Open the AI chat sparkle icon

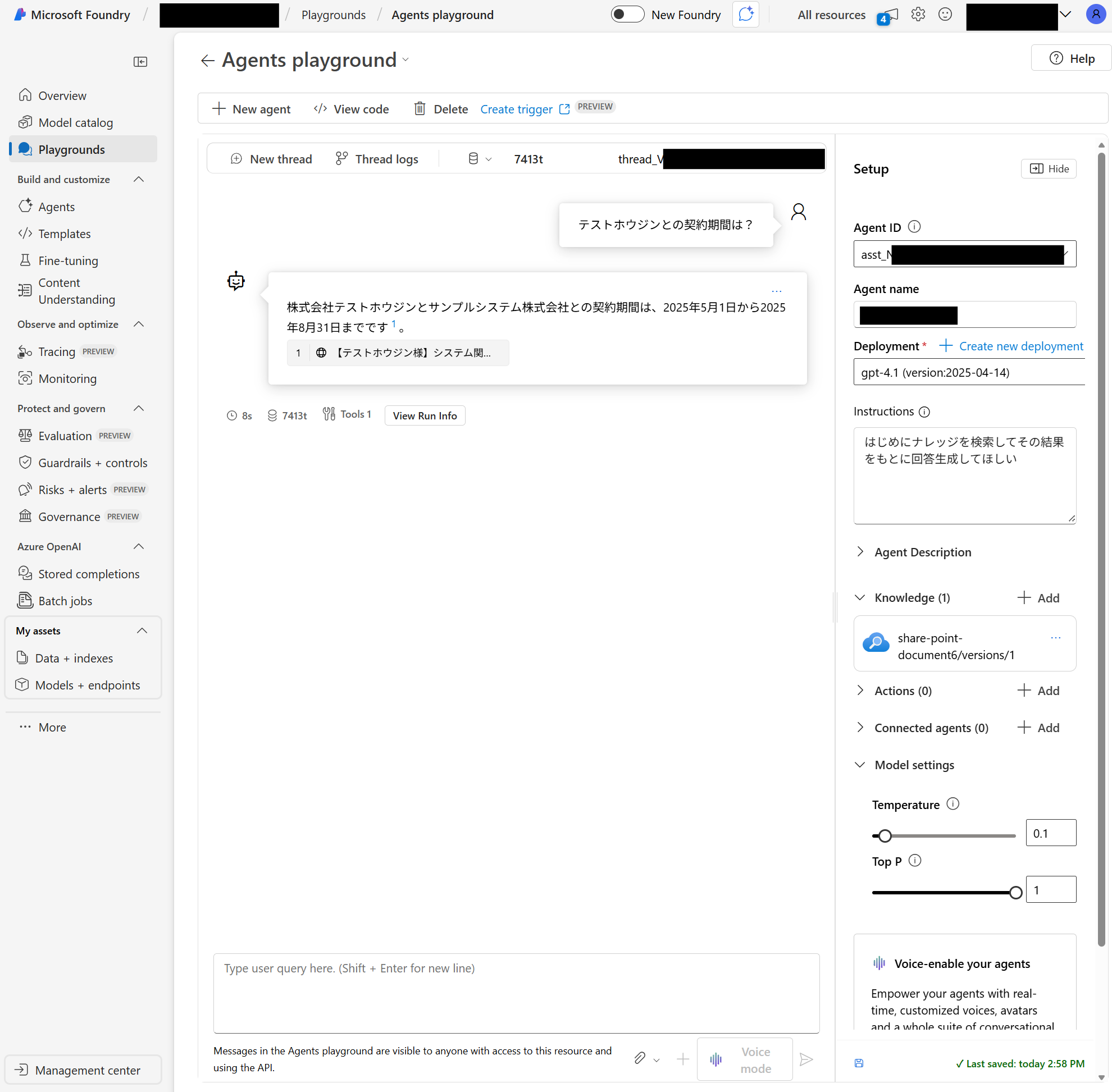click(745, 15)
